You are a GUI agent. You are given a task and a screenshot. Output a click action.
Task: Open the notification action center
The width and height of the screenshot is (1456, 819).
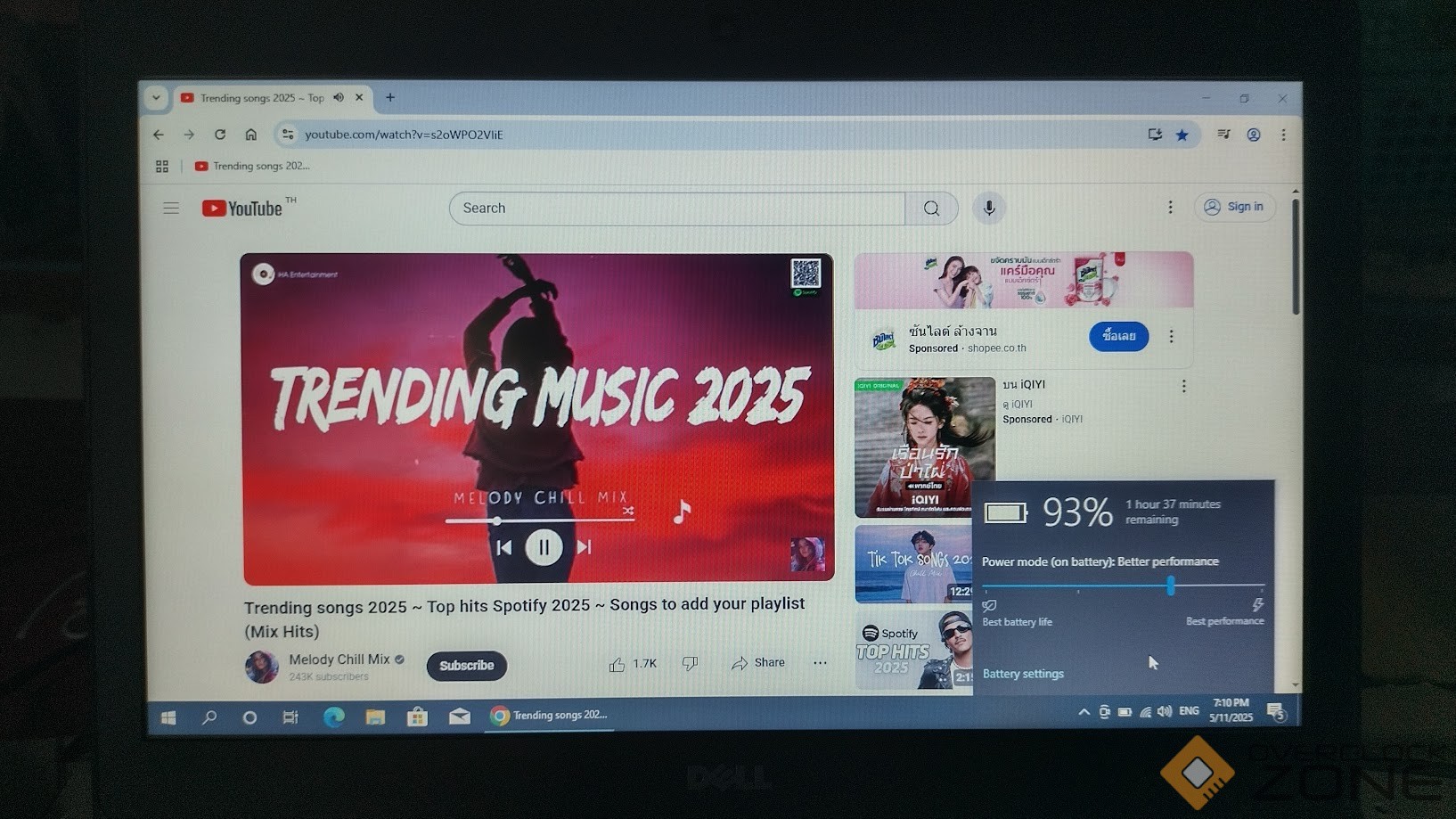point(1276,712)
